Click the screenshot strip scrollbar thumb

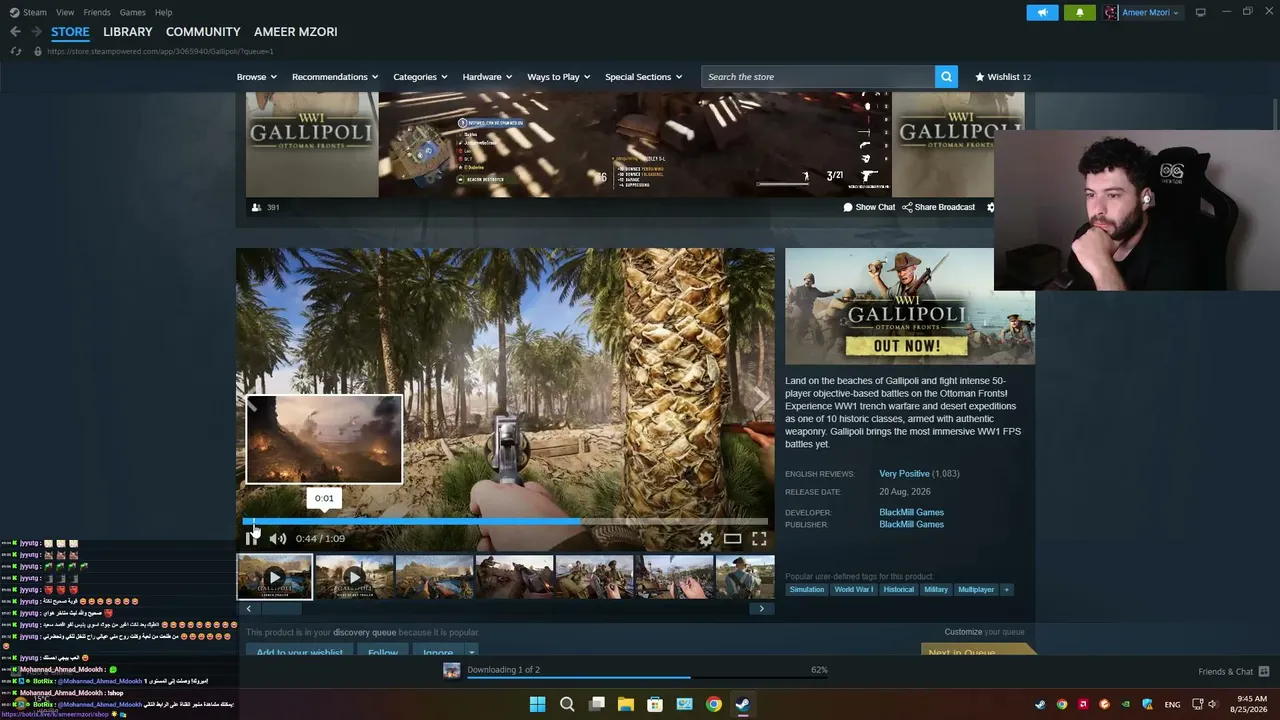click(x=281, y=608)
